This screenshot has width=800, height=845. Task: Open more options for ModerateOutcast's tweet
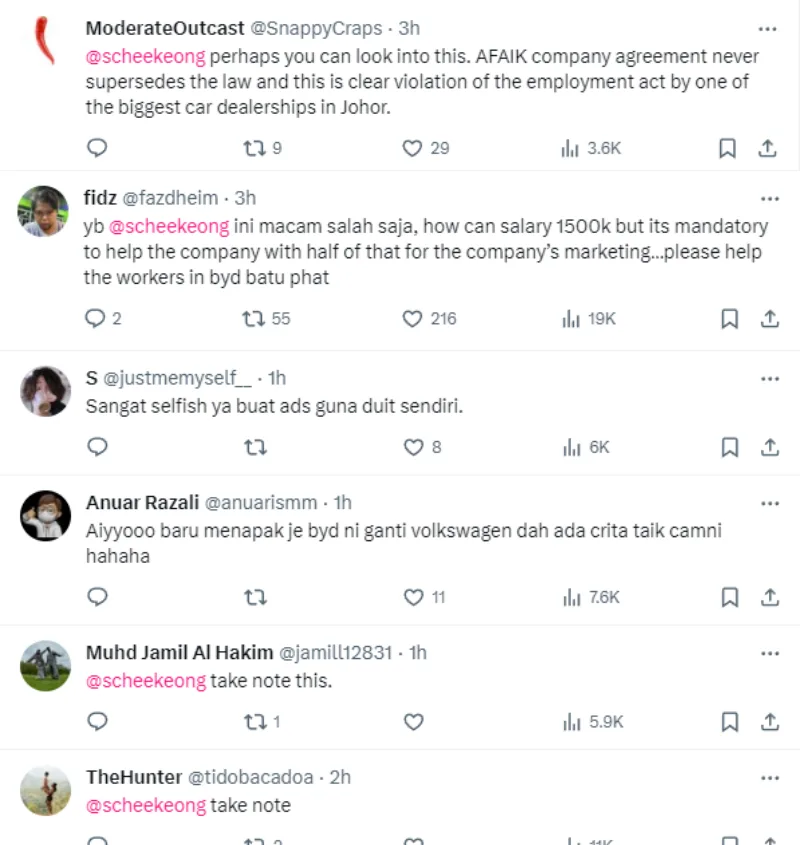coord(768,29)
